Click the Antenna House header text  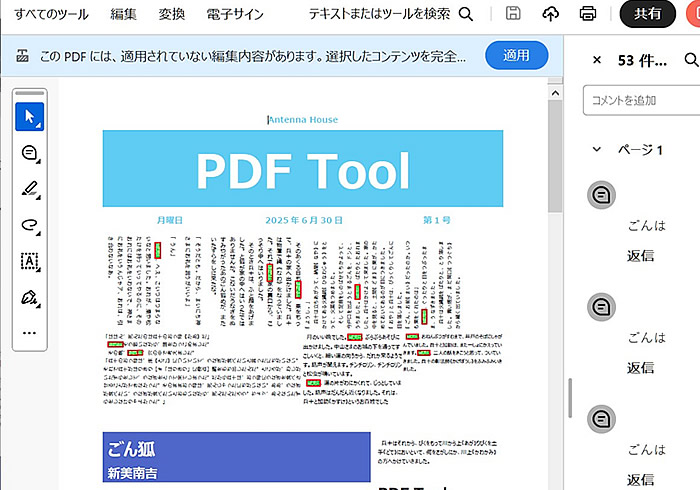303,120
